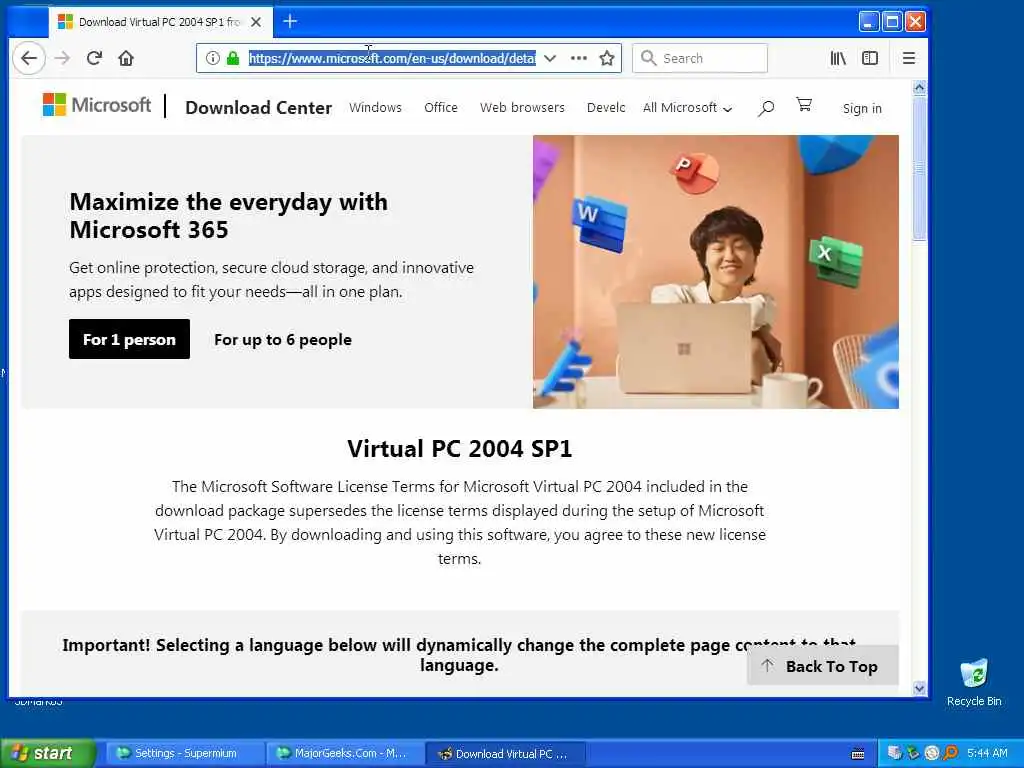Click the Back To Top button
Viewport: 1024px width, 768px height.
pyautogui.click(x=822, y=666)
